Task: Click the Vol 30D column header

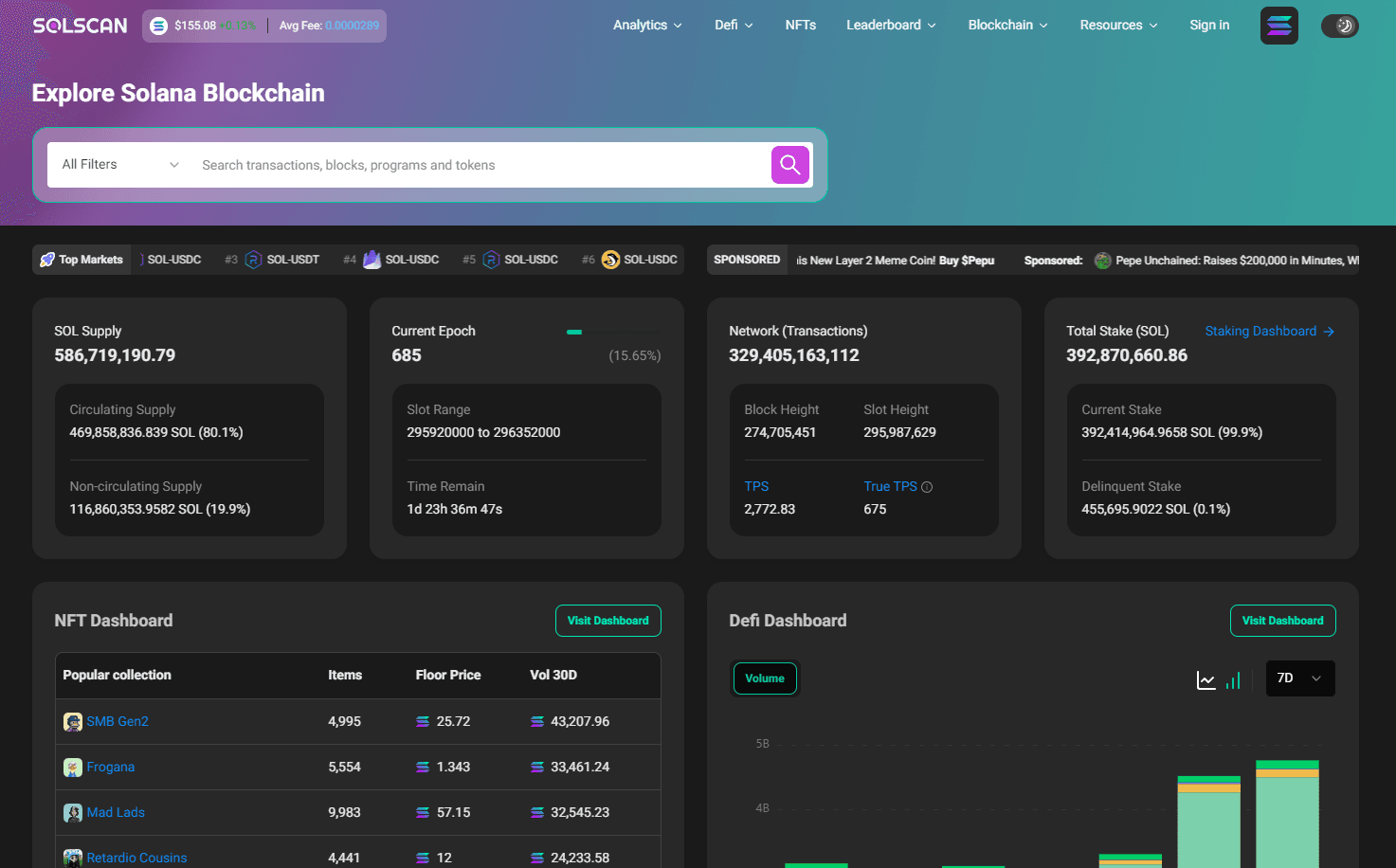Action: coord(553,675)
